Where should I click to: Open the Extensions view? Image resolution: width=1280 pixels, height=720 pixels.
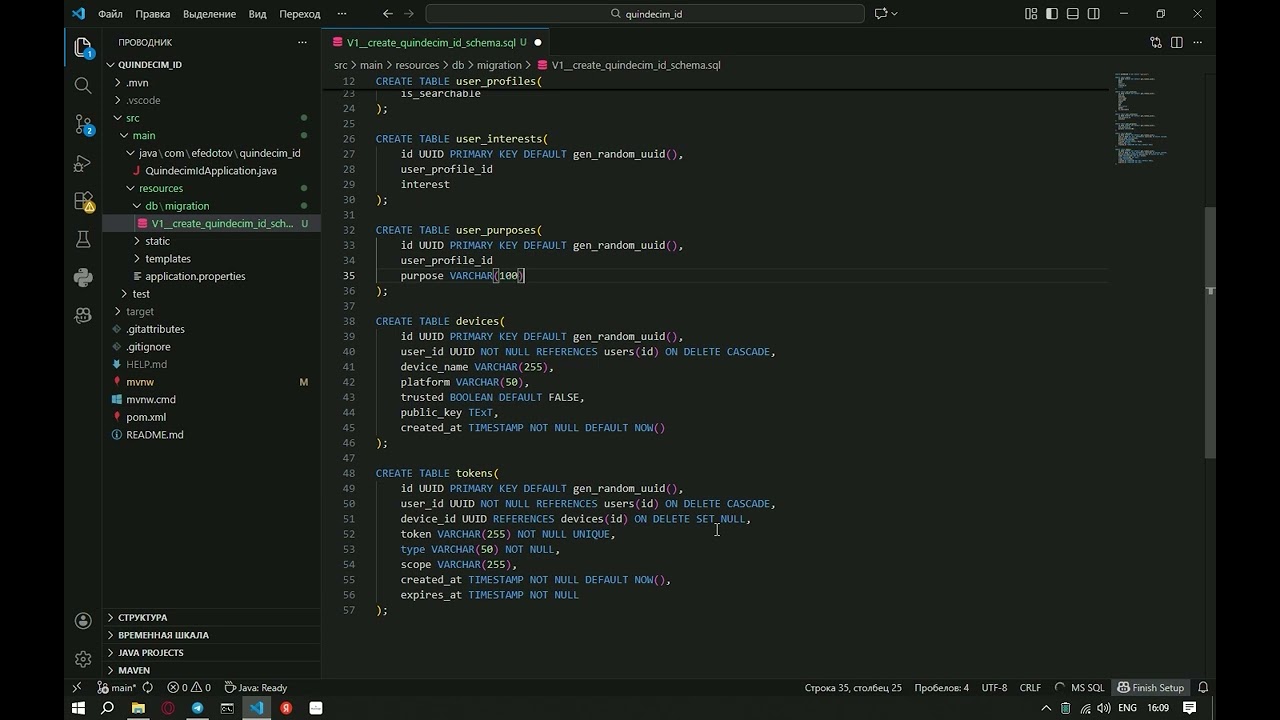click(83, 201)
